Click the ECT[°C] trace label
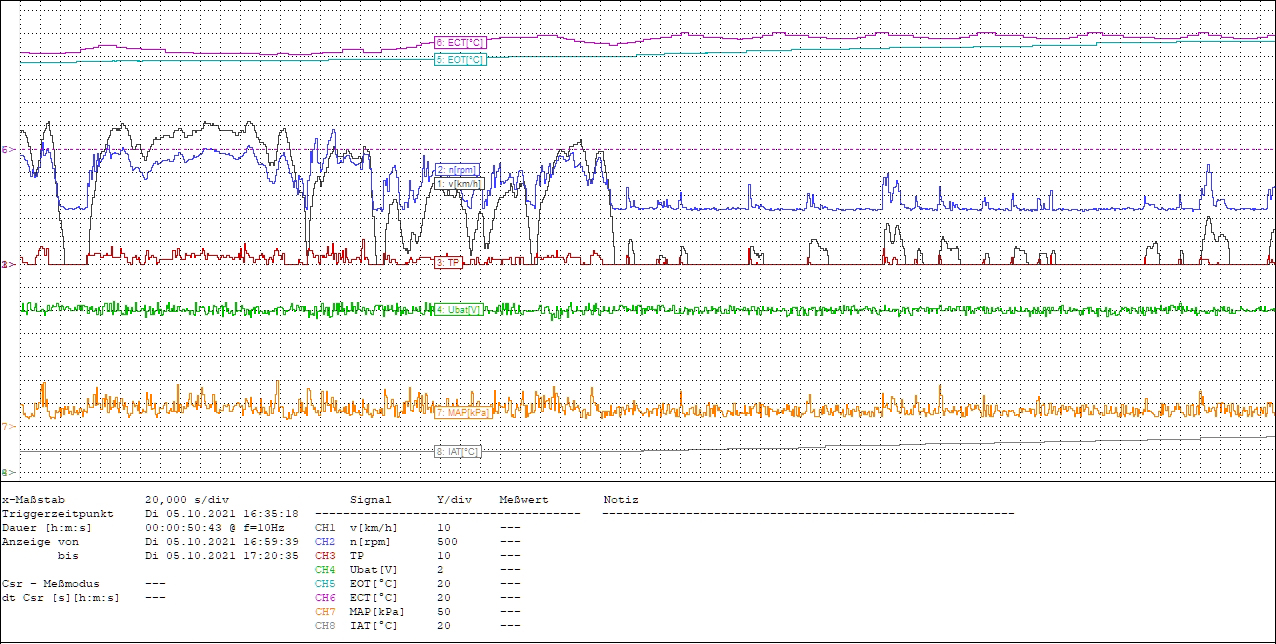The width and height of the screenshot is (1276, 644). pos(461,43)
